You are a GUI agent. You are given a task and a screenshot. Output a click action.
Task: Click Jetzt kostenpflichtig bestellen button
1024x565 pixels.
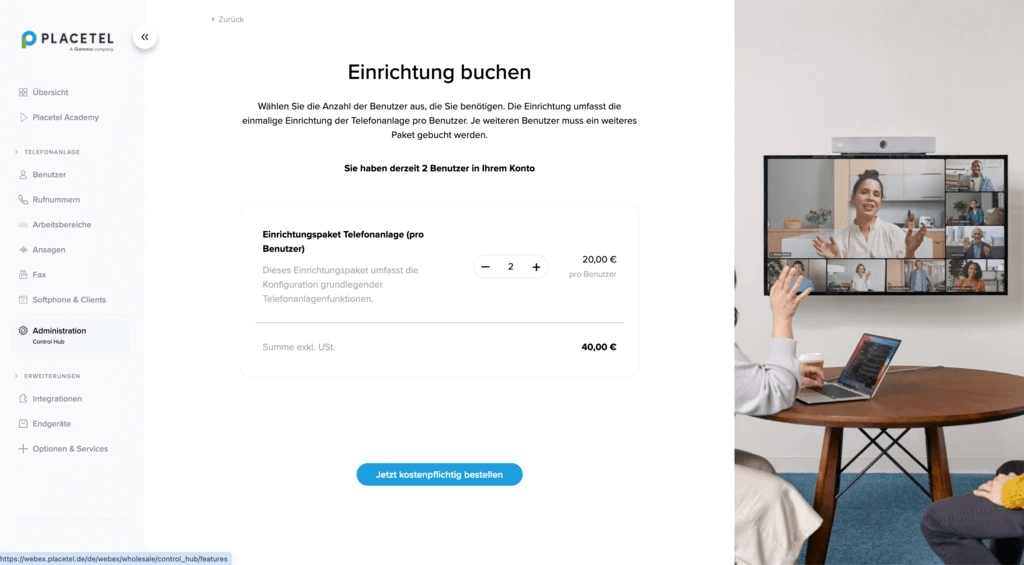[x=440, y=475]
